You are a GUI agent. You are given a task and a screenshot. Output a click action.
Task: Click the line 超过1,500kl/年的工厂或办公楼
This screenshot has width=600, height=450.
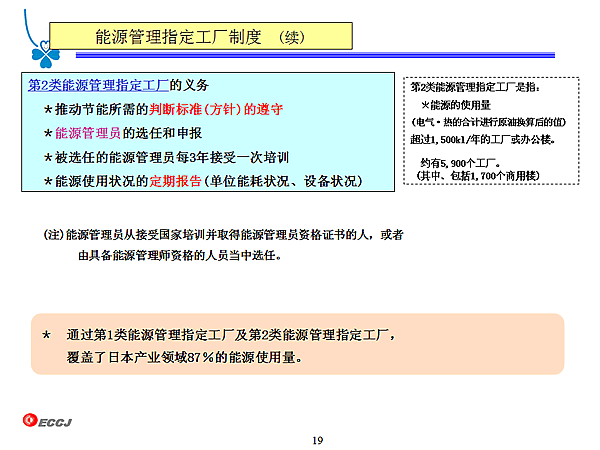click(x=483, y=140)
